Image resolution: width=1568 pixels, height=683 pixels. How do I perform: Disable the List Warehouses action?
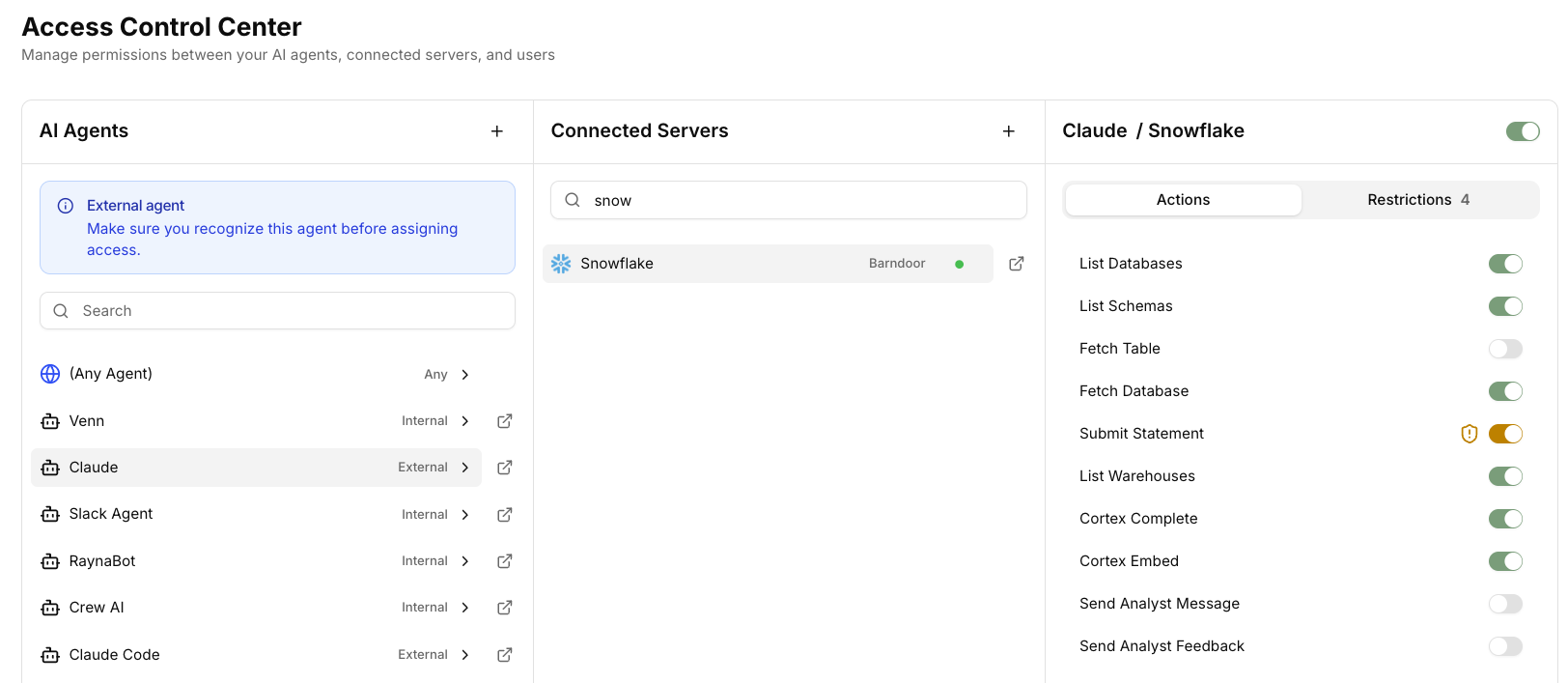tap(1505, 476)
